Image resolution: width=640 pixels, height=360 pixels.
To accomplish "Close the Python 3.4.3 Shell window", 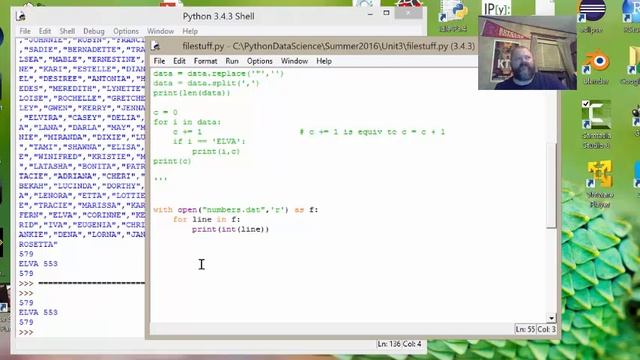I will (x=409, y=13).
